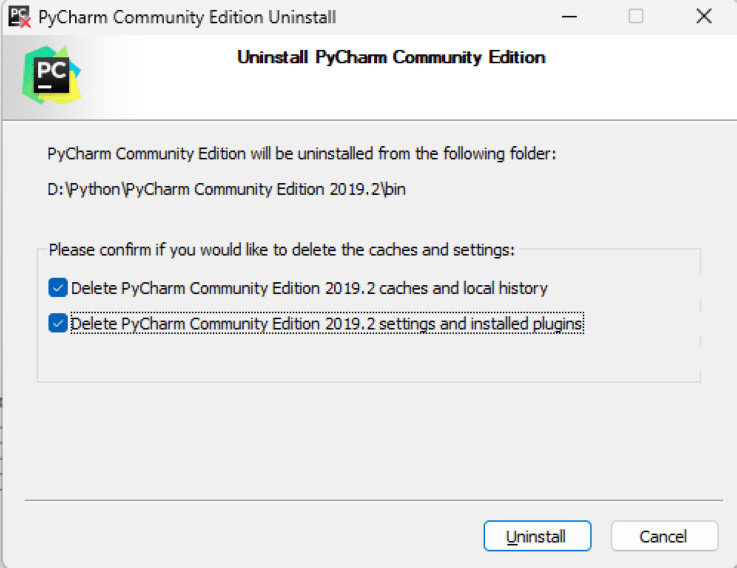Minimize the PyCharm Uninstall window
Viewport: 737px width, 568px height.
pos(569,17)
